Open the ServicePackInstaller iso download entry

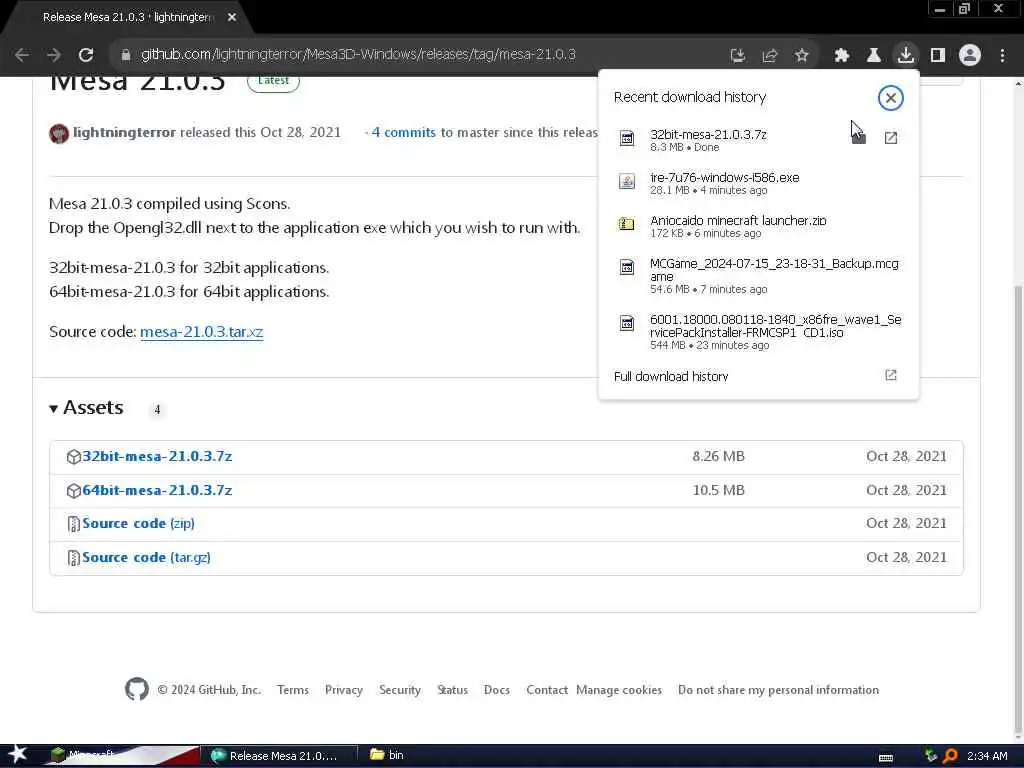click(758, 332)
